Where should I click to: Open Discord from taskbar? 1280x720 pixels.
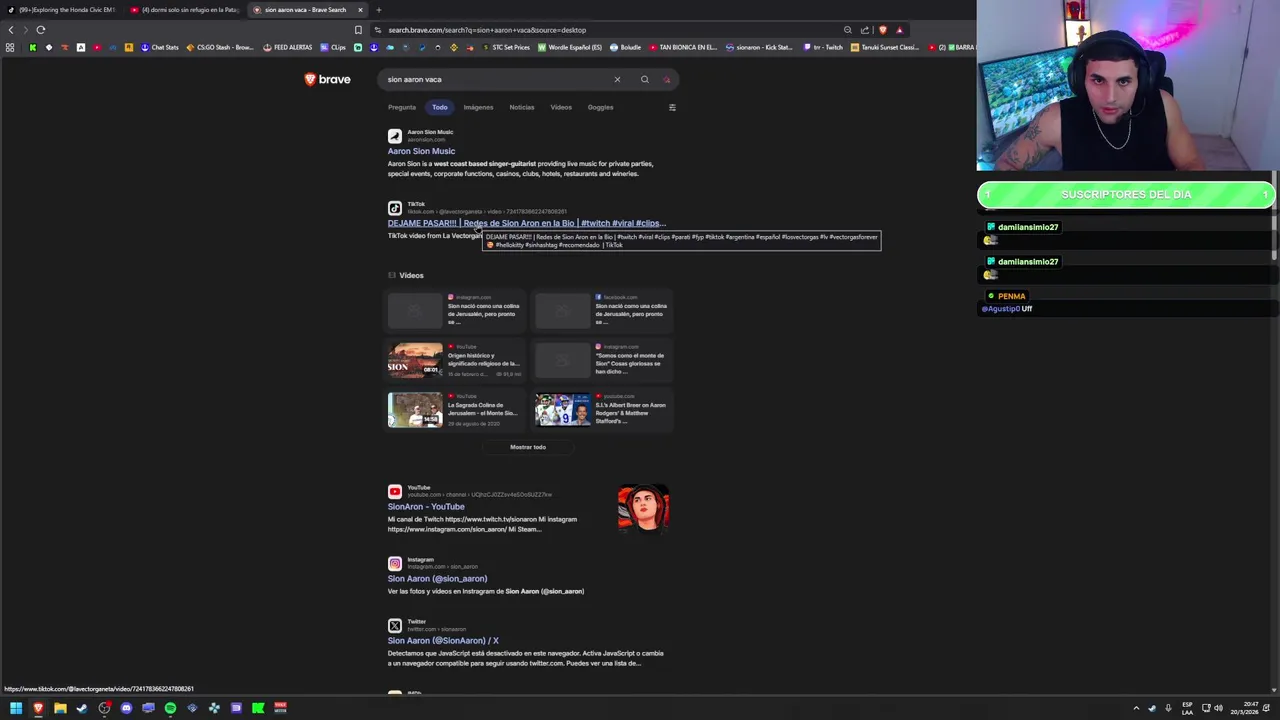(126, 708)
